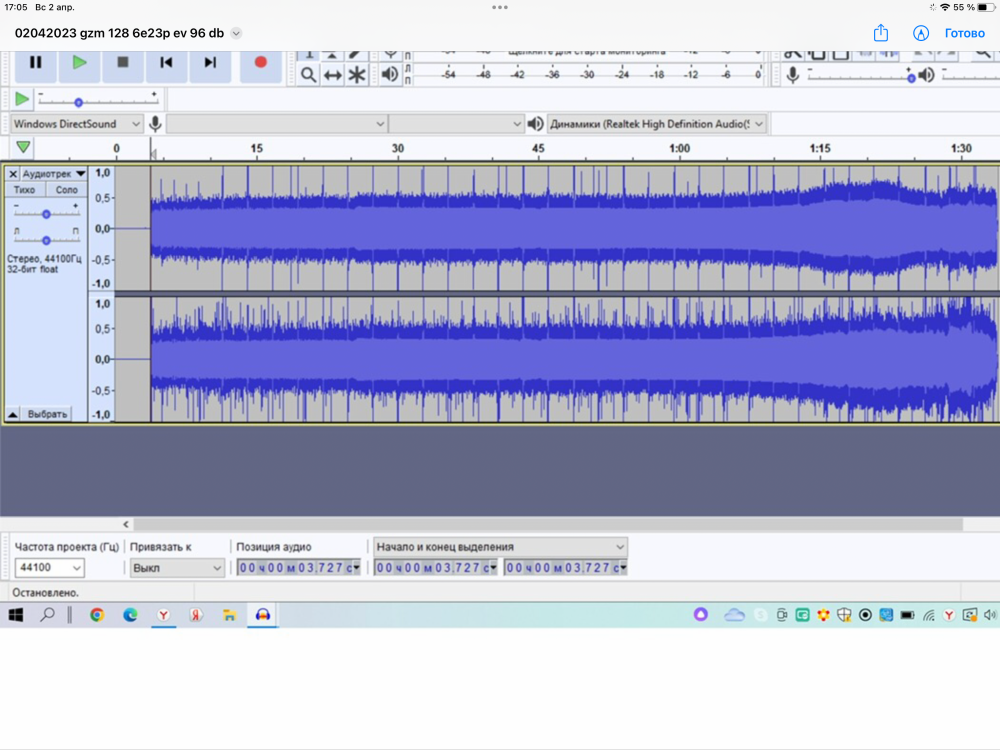This screenshot has height=750, width=1000.
Task: Click the track gain slider knob
Action: (46, 214)
